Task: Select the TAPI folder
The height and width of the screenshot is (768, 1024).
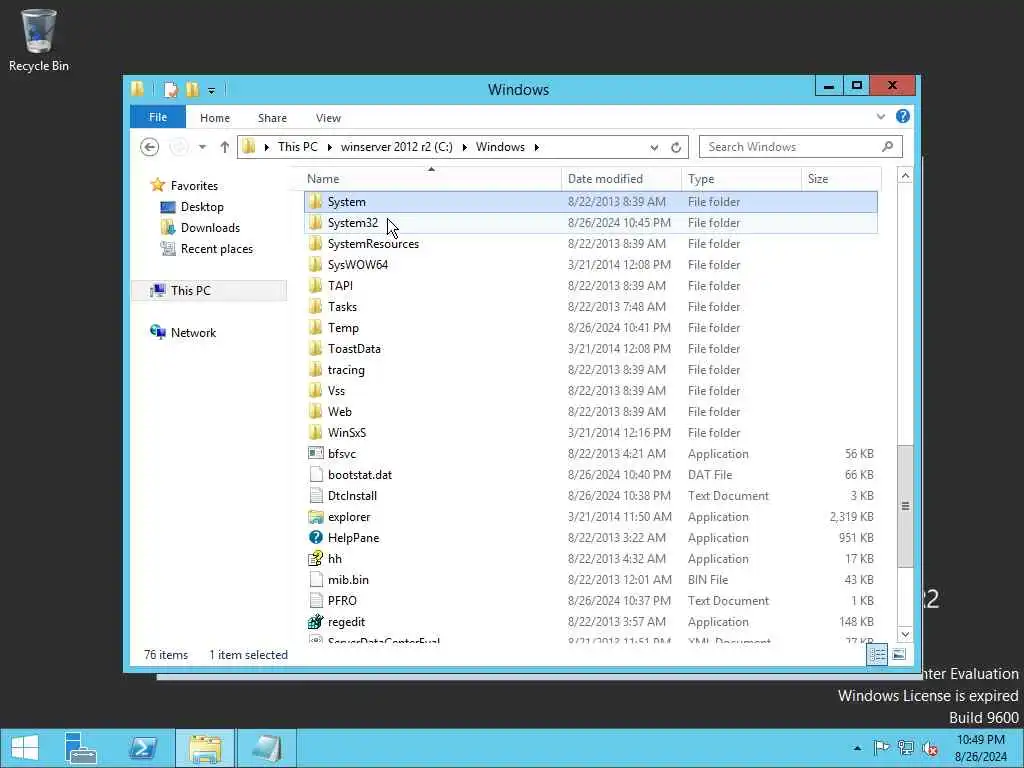Action: tap(340, 285)
